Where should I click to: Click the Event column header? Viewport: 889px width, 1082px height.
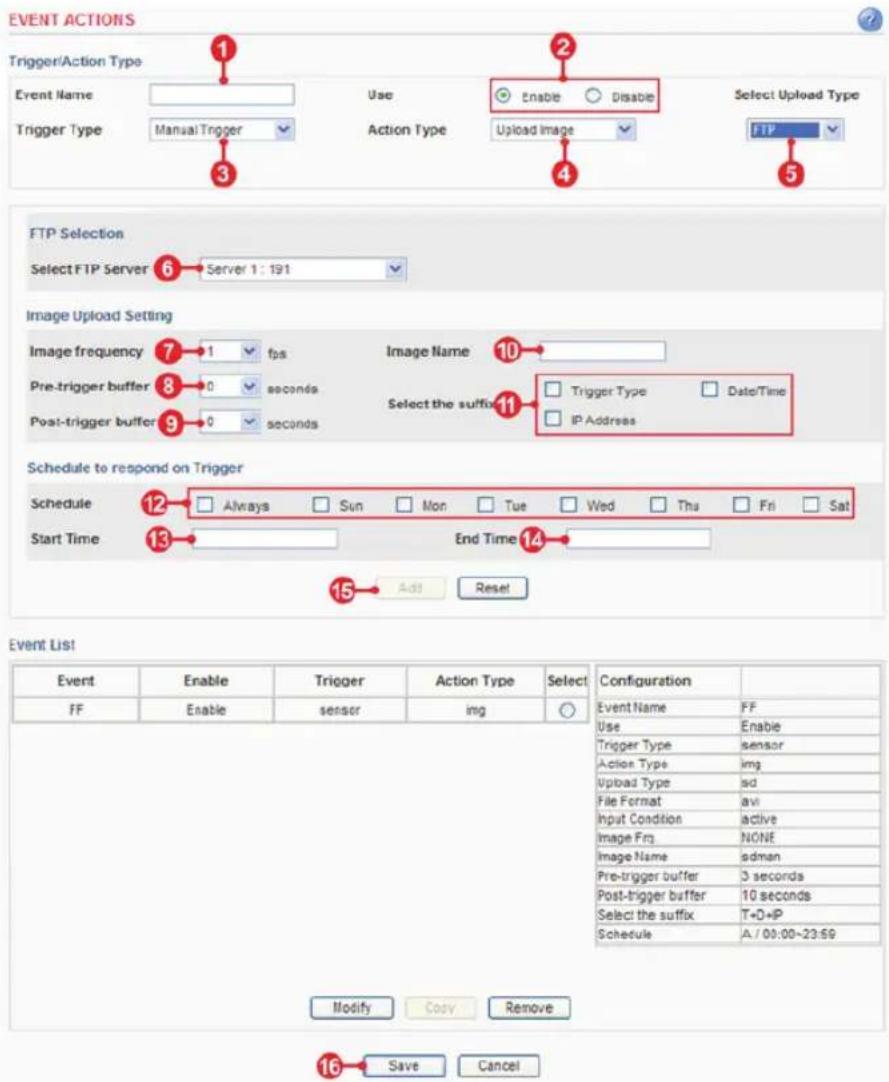tap(76, 681)
